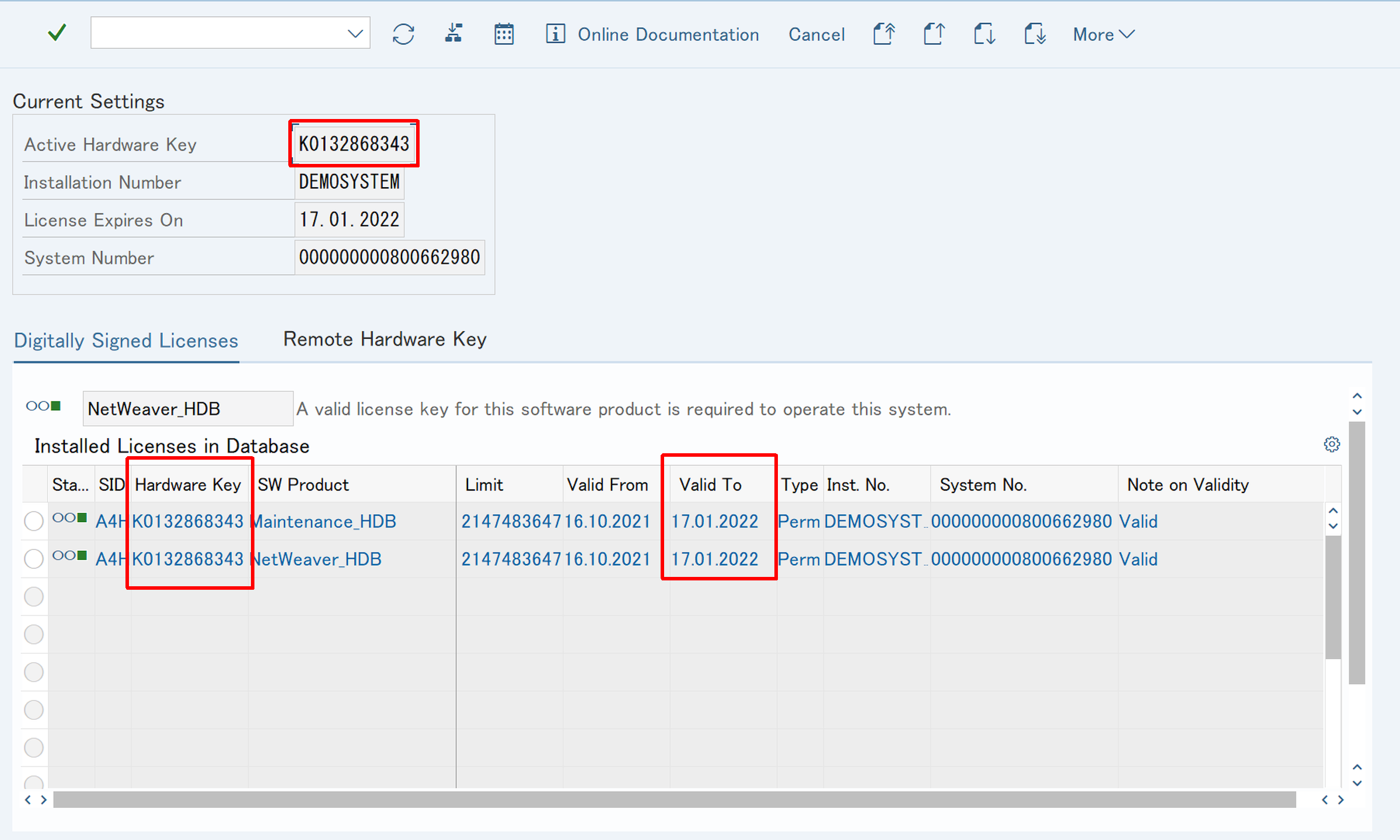Click the Cancel button
Viewport: 1400px width, 840px height.
tap(816, 34)
